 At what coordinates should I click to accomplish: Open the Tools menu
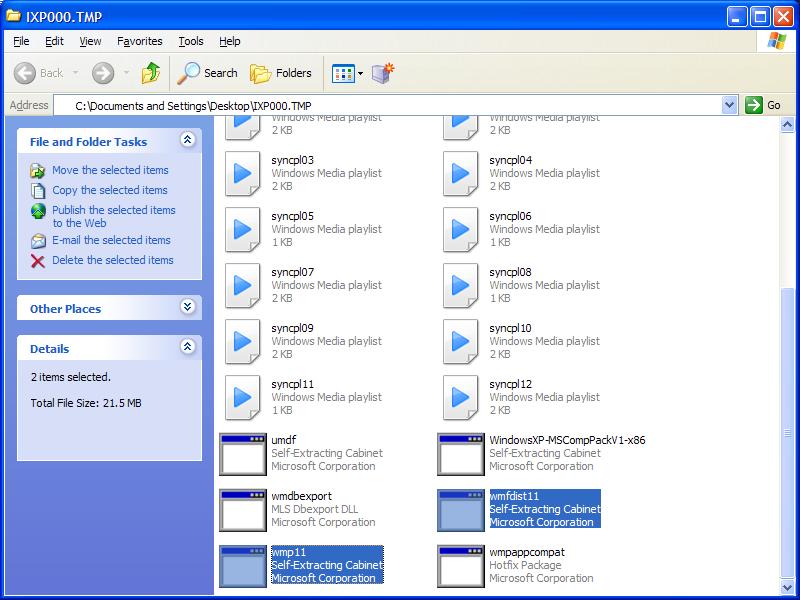pos(189,41)
